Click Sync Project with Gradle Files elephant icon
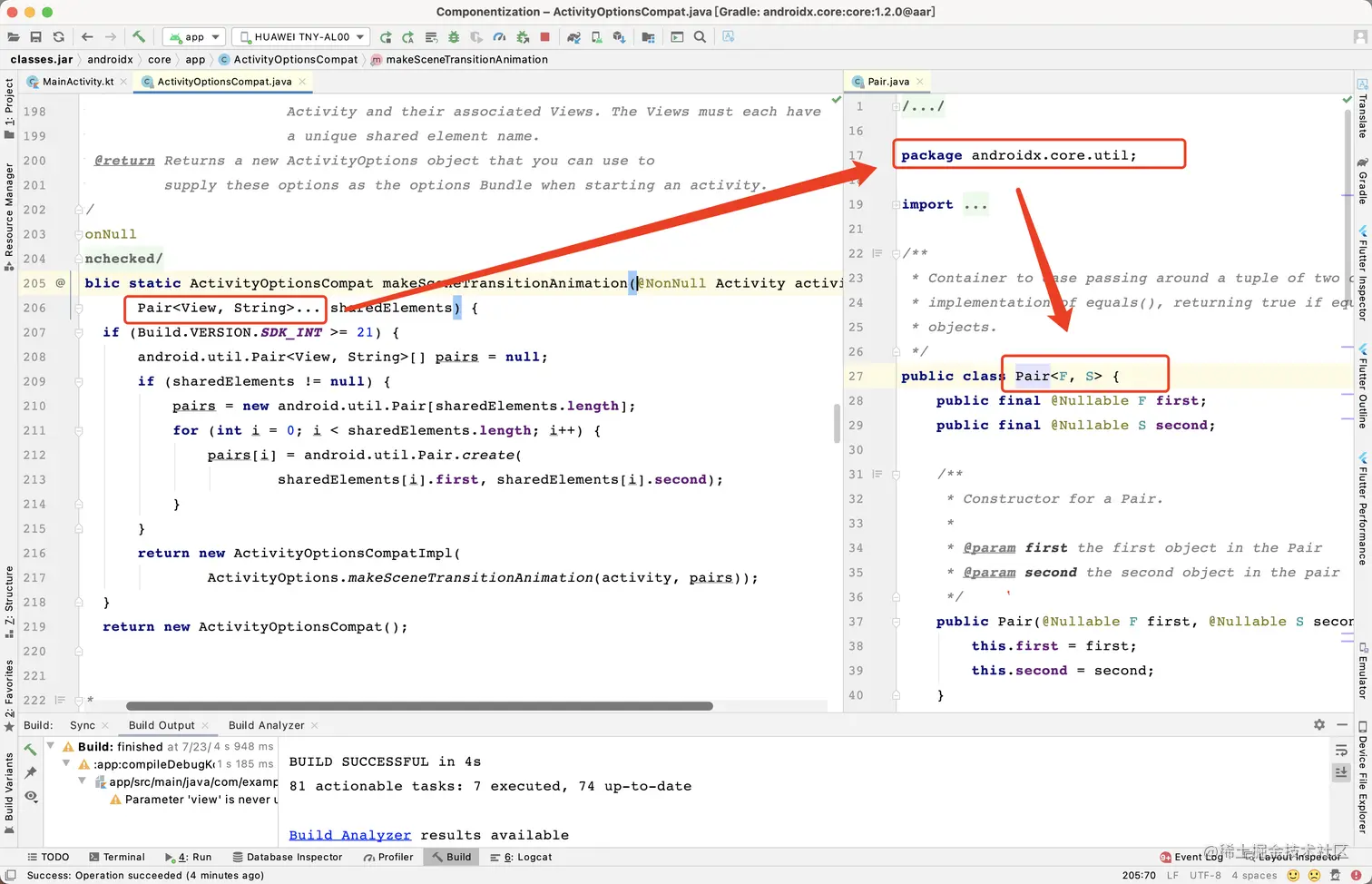Viewport: 1372px width, 884px height. tap(573, 37)
